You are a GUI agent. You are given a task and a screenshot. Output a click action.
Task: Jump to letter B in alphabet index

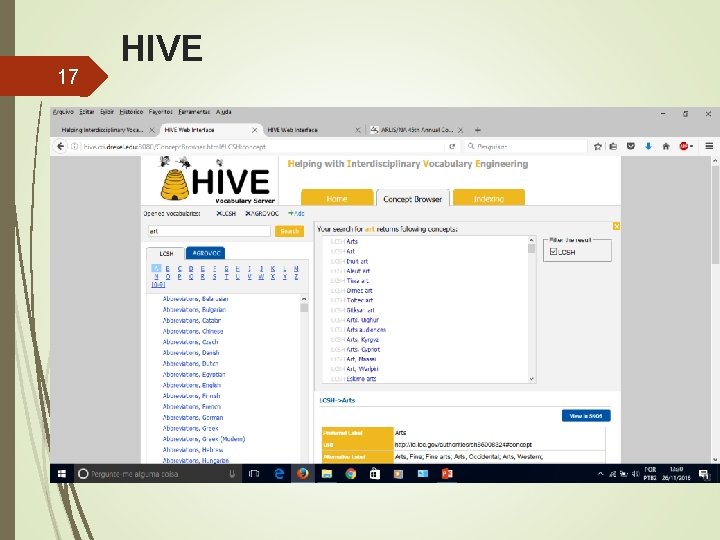click(x=168, y=268)
